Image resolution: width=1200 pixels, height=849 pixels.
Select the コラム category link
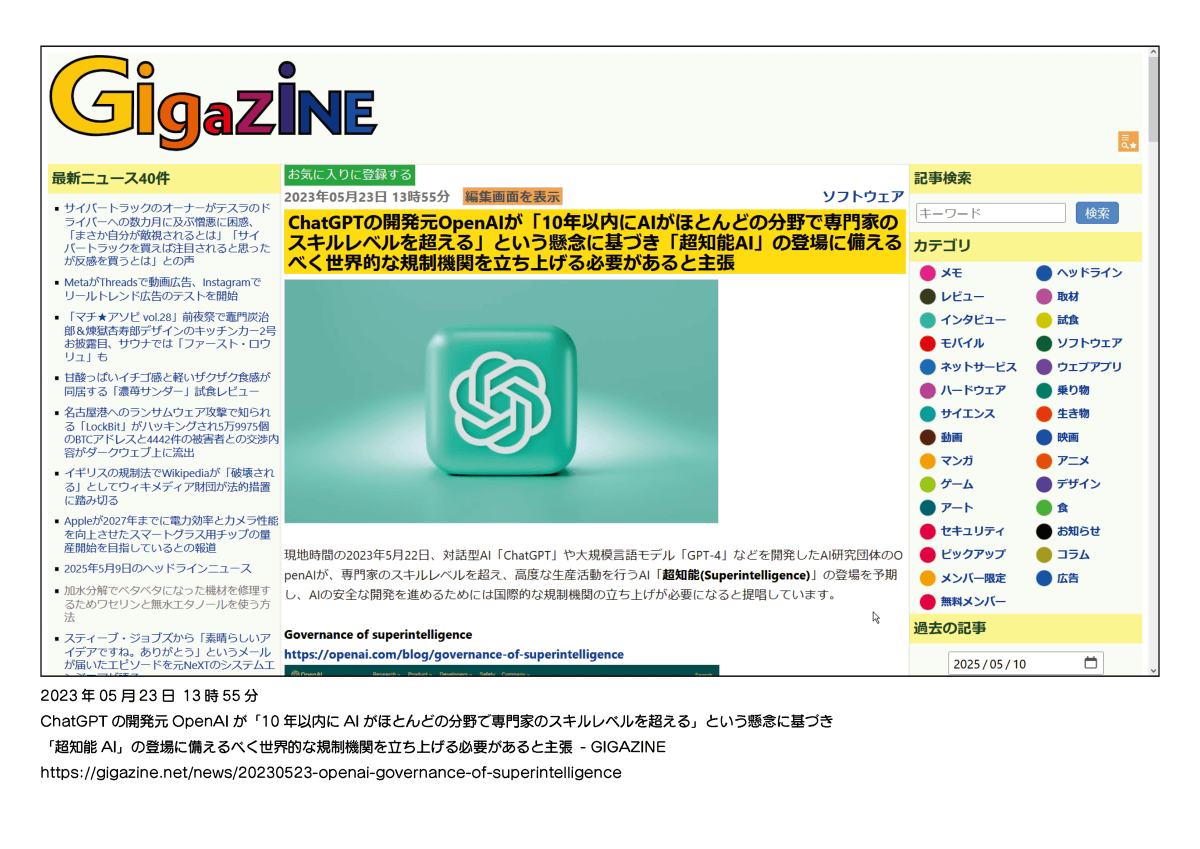tap(1073, 554)
